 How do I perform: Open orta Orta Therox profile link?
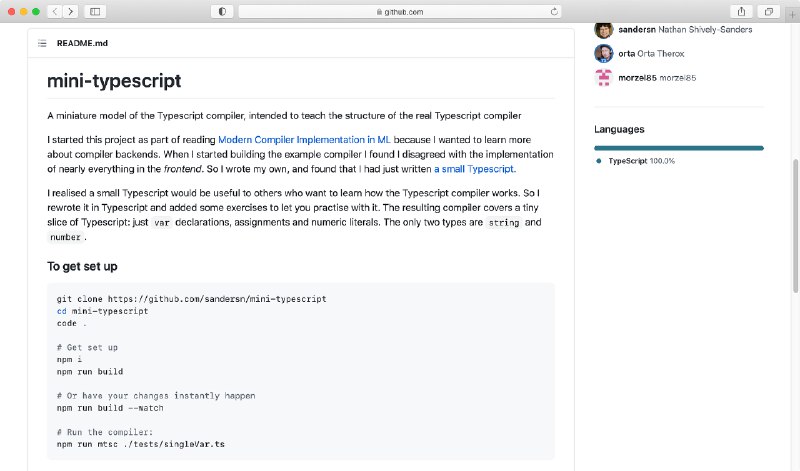click(x=651, y=54)
